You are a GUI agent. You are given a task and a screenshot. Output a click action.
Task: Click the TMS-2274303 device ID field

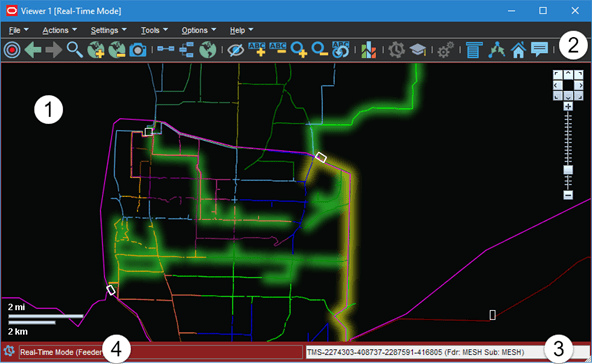(x=447, y=352)
